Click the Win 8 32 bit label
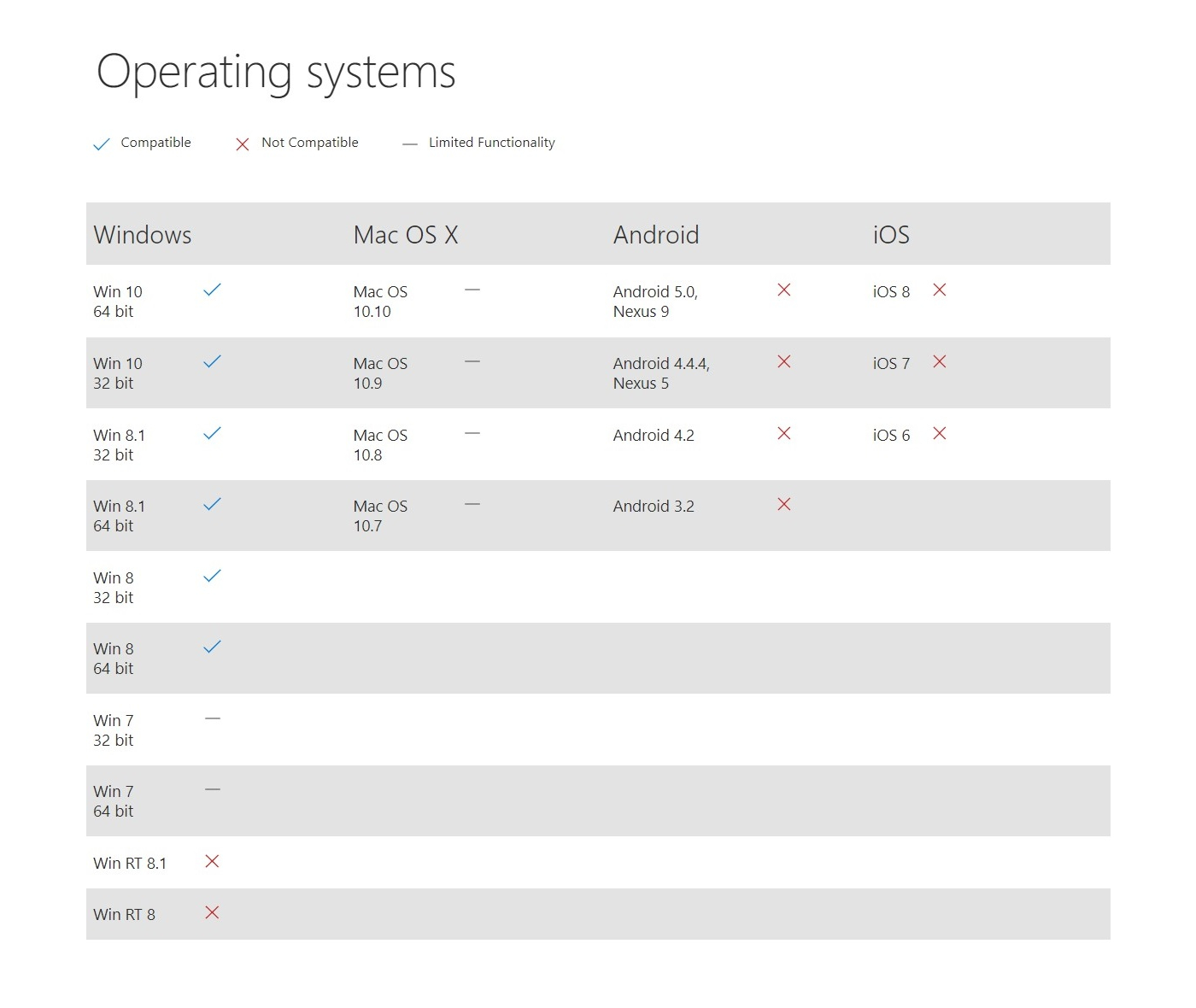 click(114, 588)
